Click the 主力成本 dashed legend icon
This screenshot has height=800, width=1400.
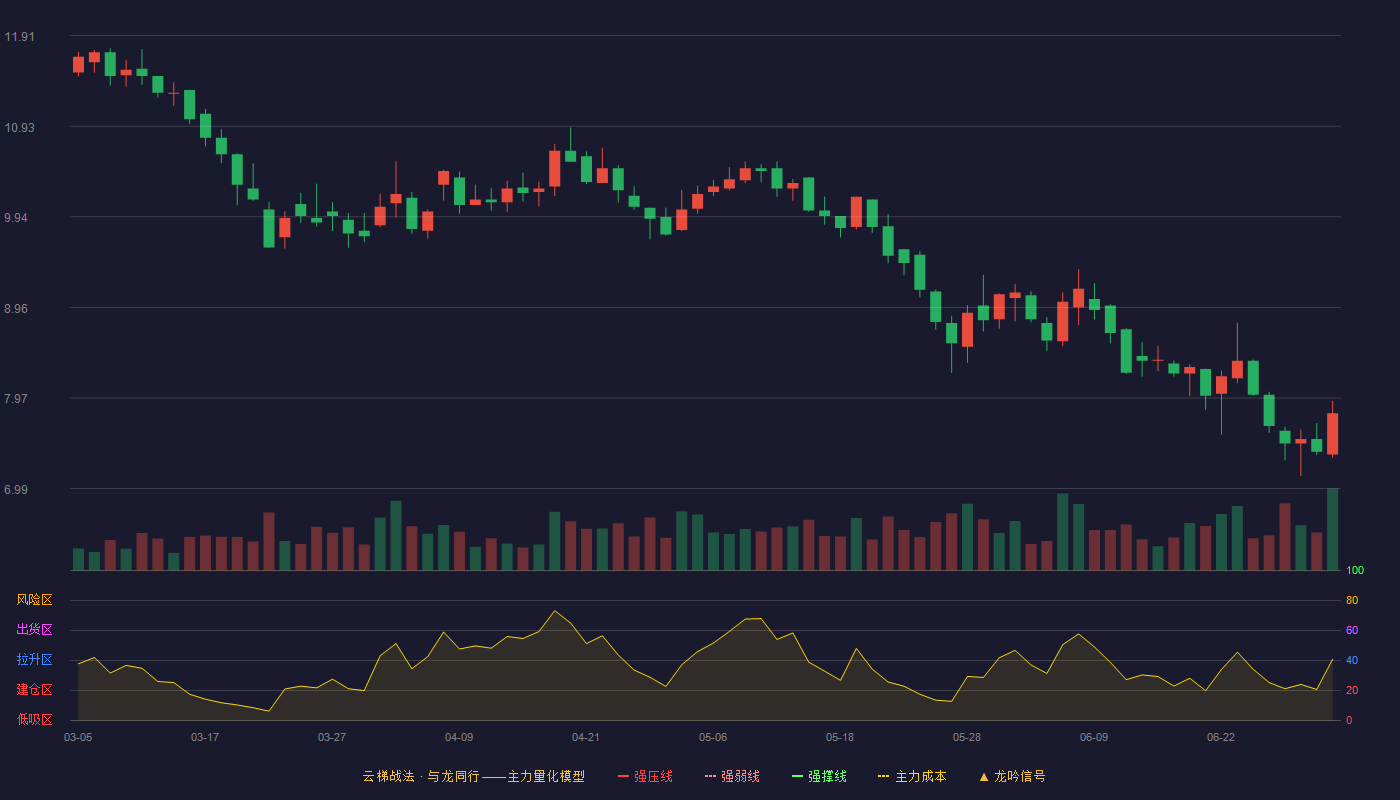click(x=884, y=776)
